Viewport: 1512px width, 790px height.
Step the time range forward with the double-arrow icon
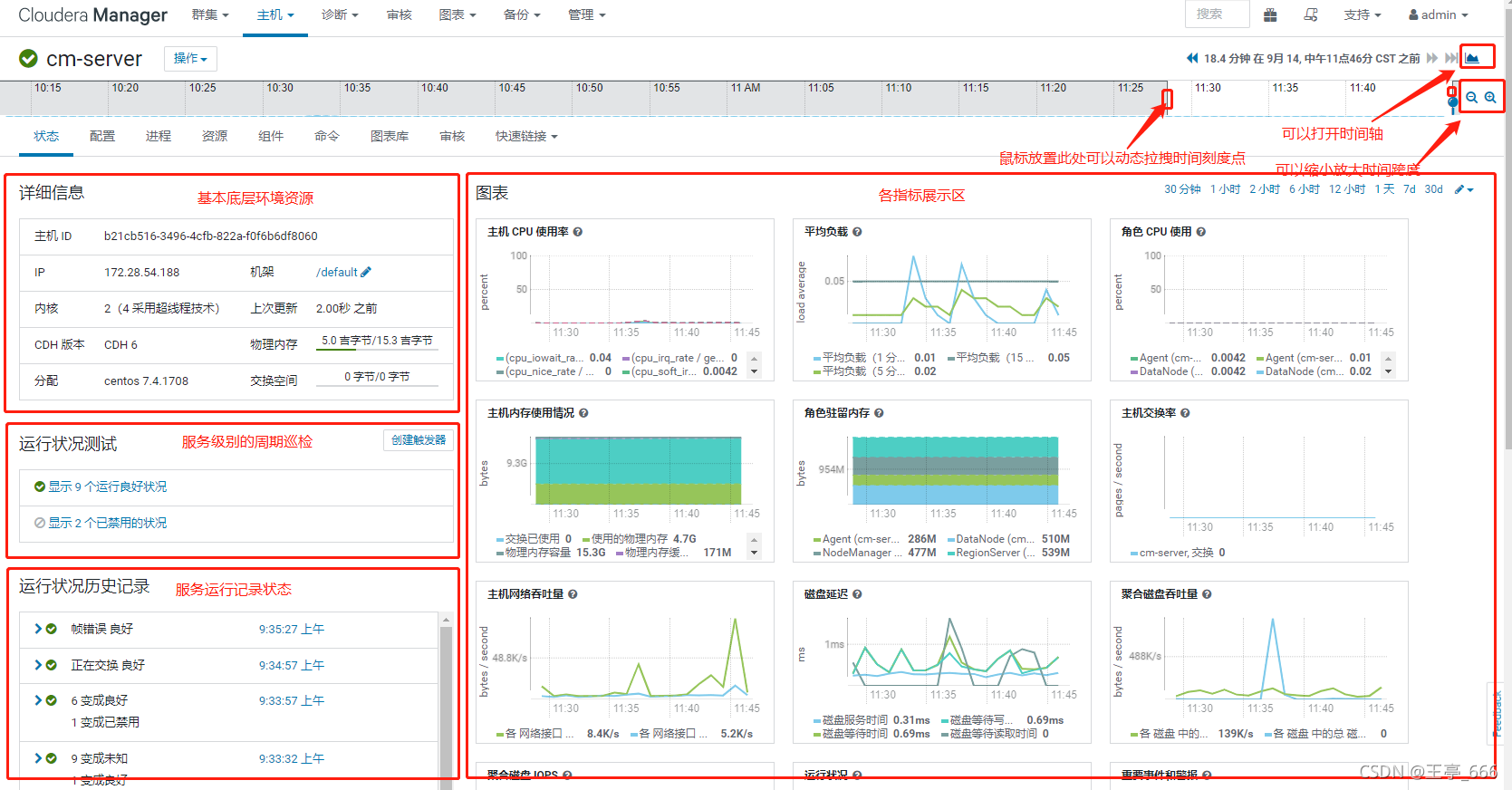pos(1432,58)
